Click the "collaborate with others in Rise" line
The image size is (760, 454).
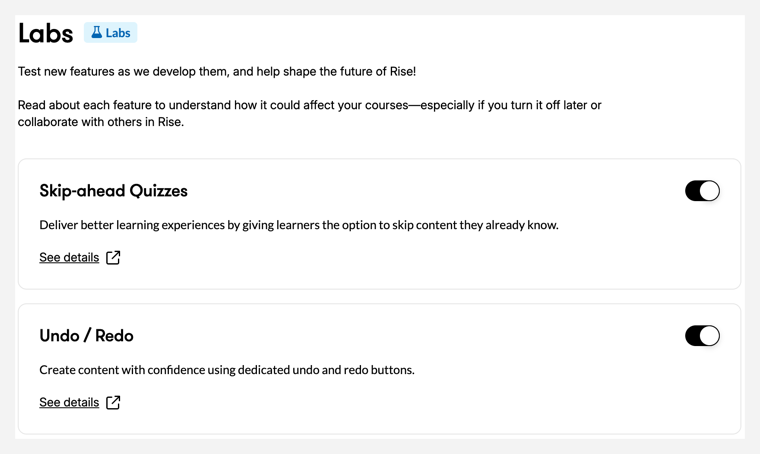pos(100,122)
